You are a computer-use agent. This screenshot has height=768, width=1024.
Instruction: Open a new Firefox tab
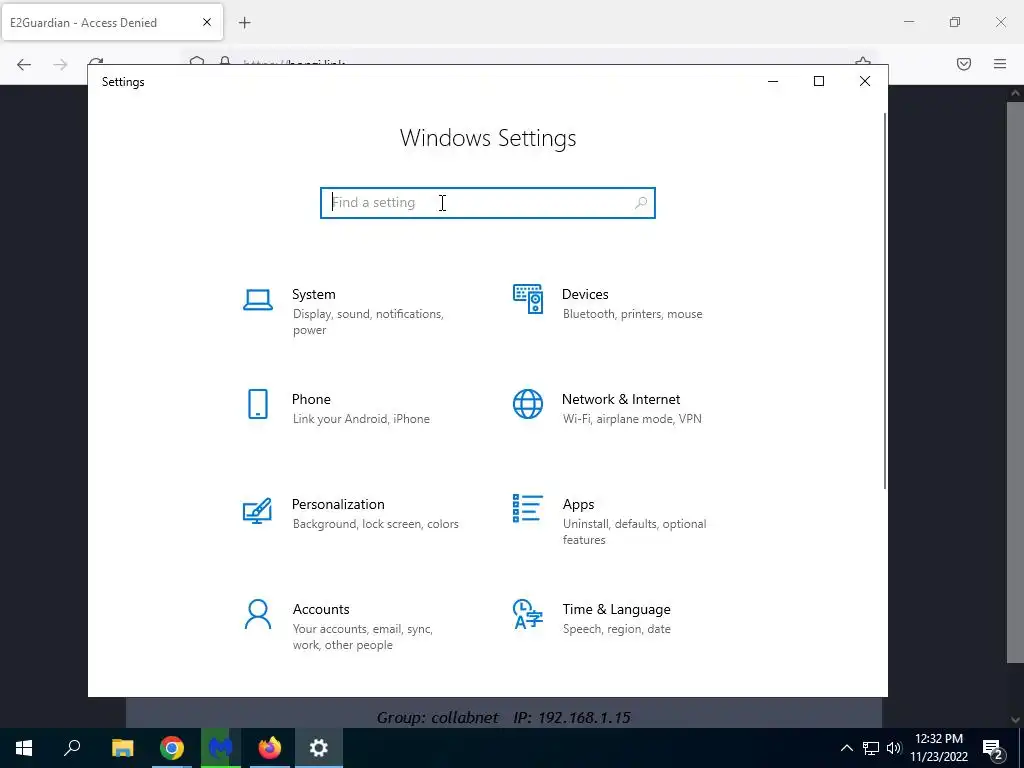(244, 23)
